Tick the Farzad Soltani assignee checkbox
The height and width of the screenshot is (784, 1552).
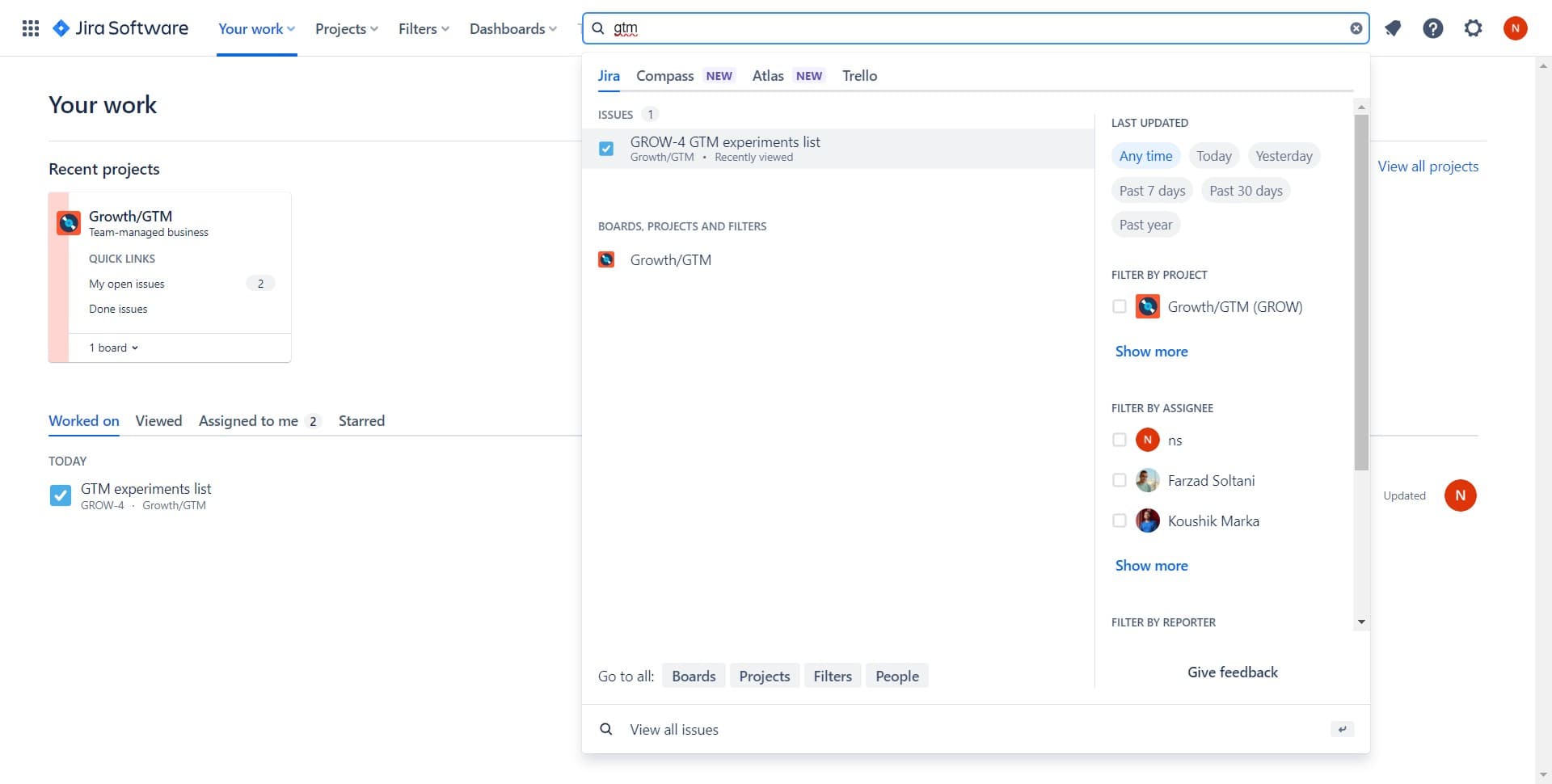[x=1120, y=480]
